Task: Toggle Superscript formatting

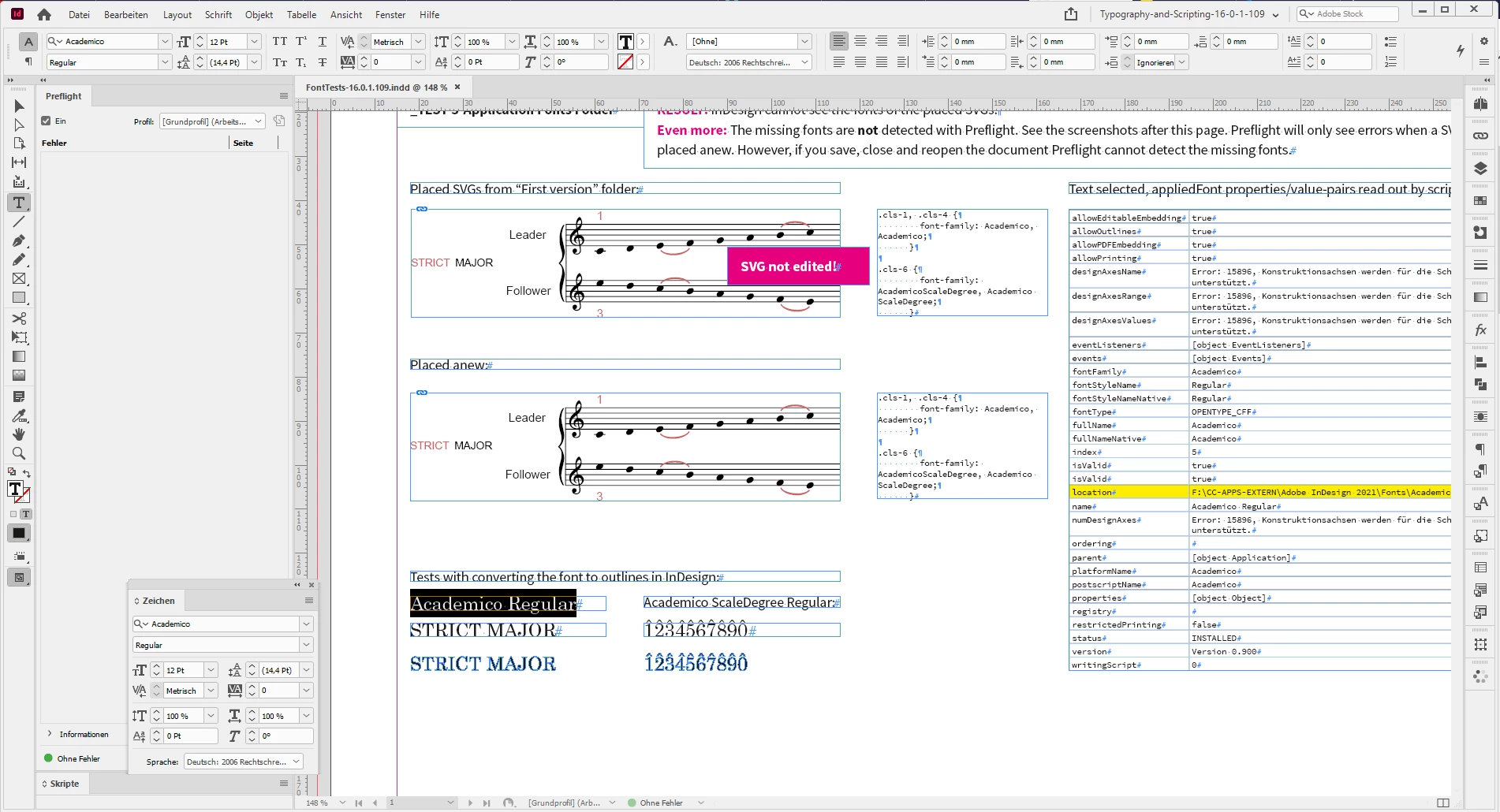Action: point(301,41)
